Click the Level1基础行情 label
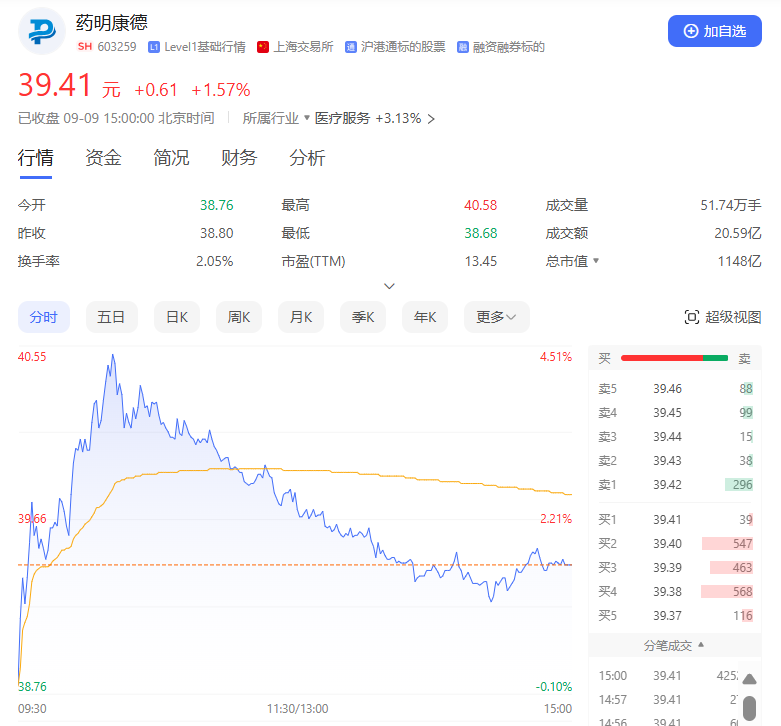The height and width of the screenshot is (726, 781). coord(205,47)
